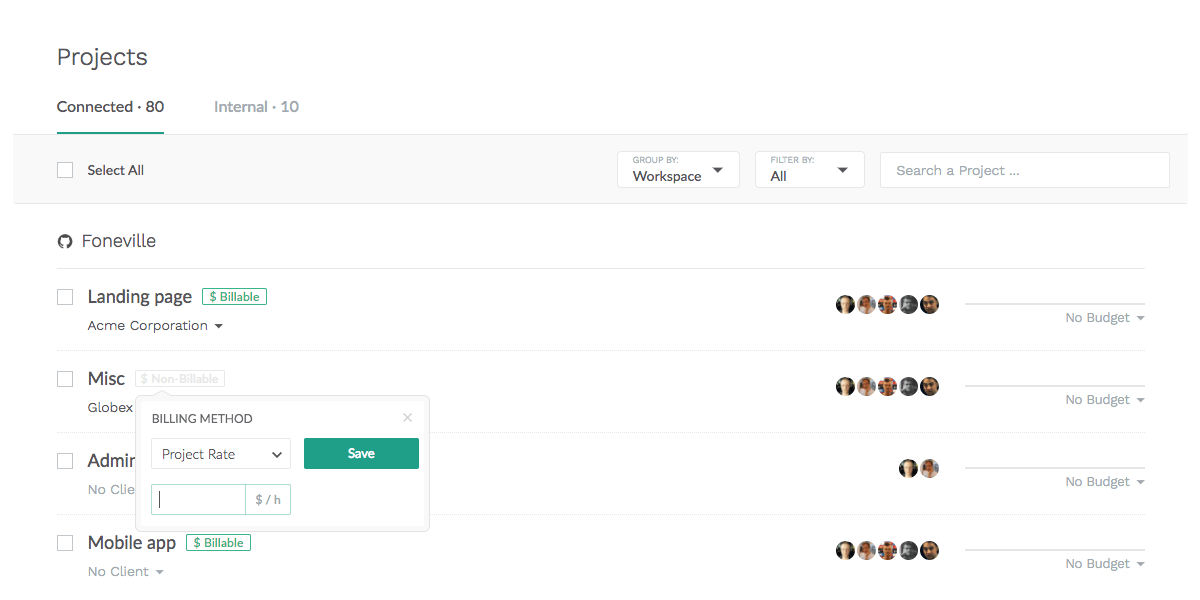1200x600 pixels.
Task: Open the Mobile app project
Action: [x=131, y=543]
